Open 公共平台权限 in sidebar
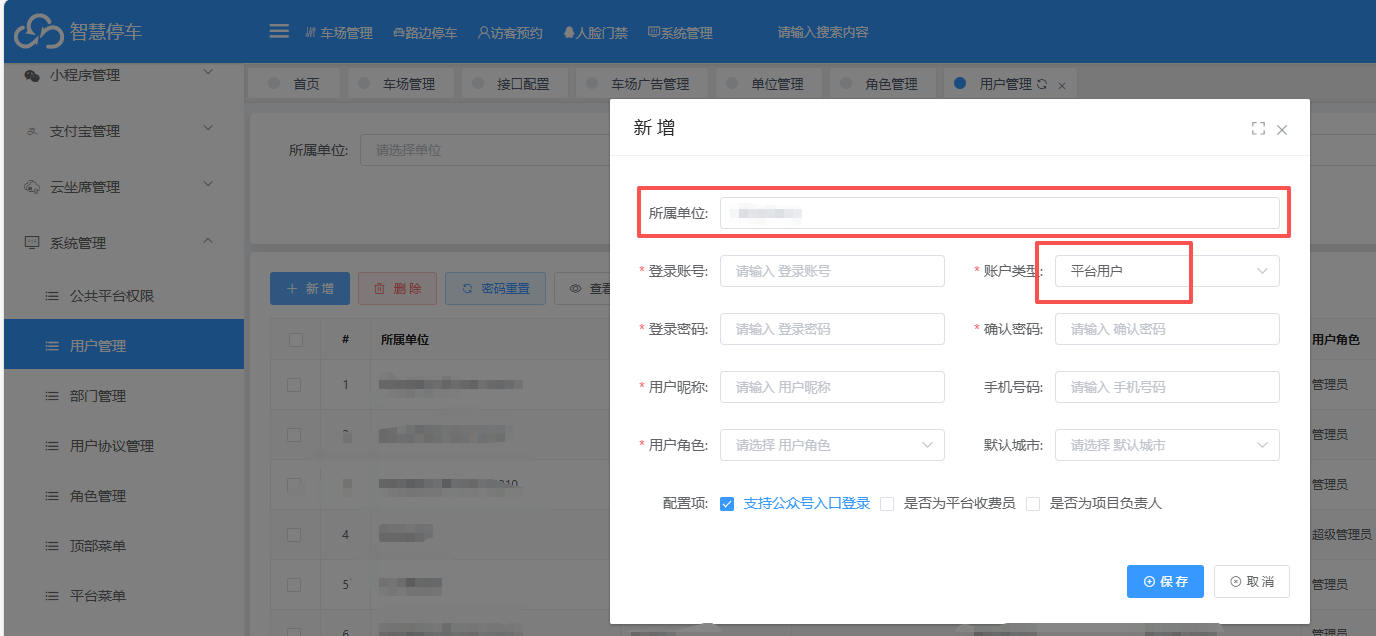 click(x=124, y=296)
